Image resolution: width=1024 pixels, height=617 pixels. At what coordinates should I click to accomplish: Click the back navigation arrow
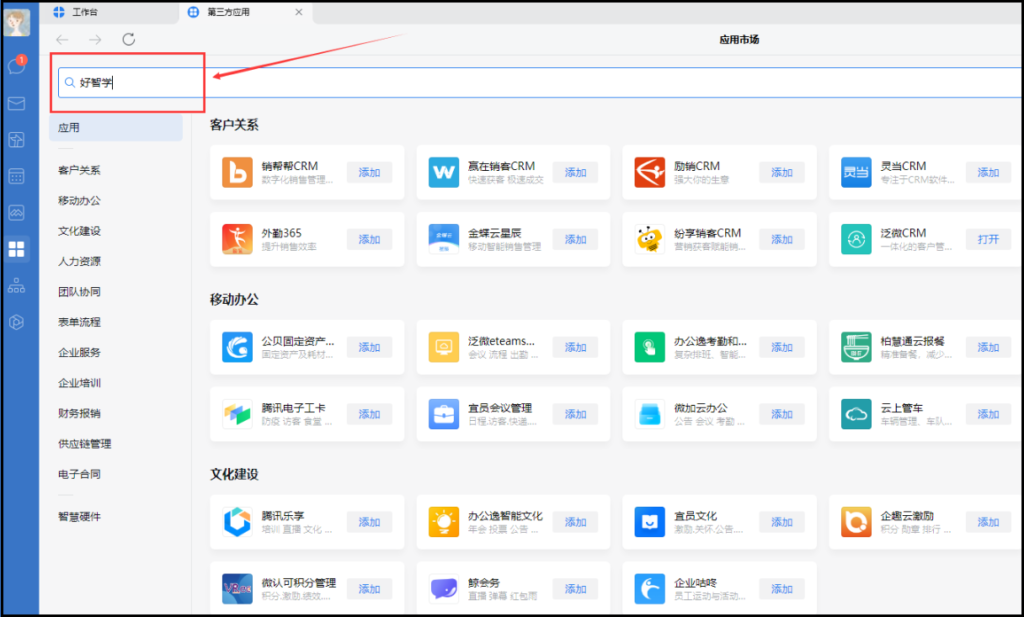[63, 40]
